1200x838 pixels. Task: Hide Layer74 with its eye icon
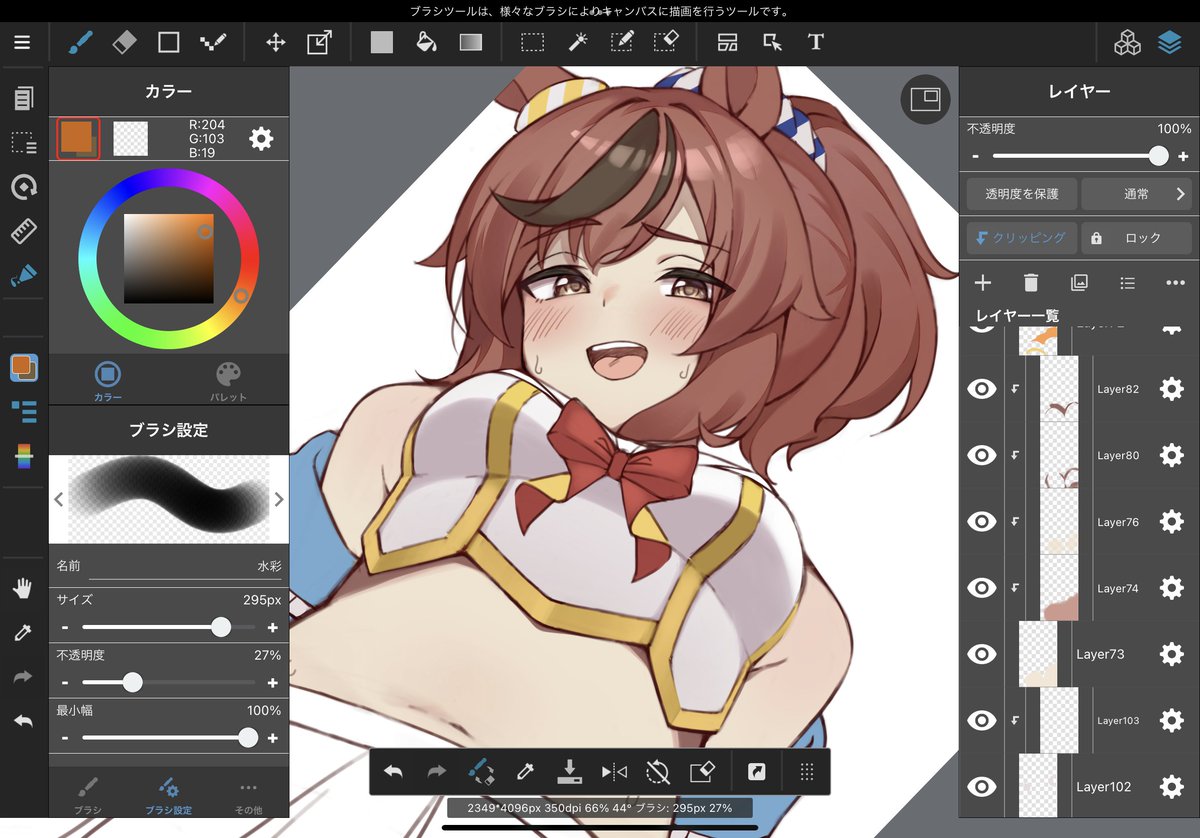pyautogui.click(x=983, y=588)
